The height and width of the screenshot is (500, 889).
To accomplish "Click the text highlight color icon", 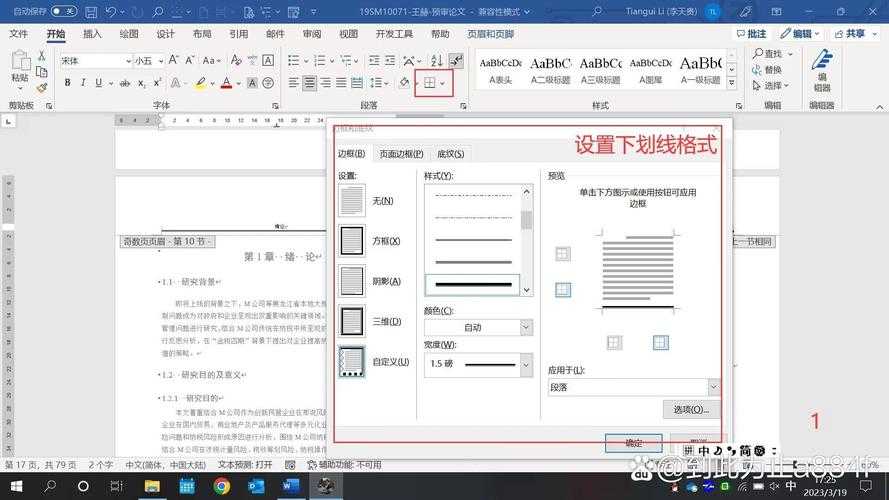I will click(x=200, y=83).
